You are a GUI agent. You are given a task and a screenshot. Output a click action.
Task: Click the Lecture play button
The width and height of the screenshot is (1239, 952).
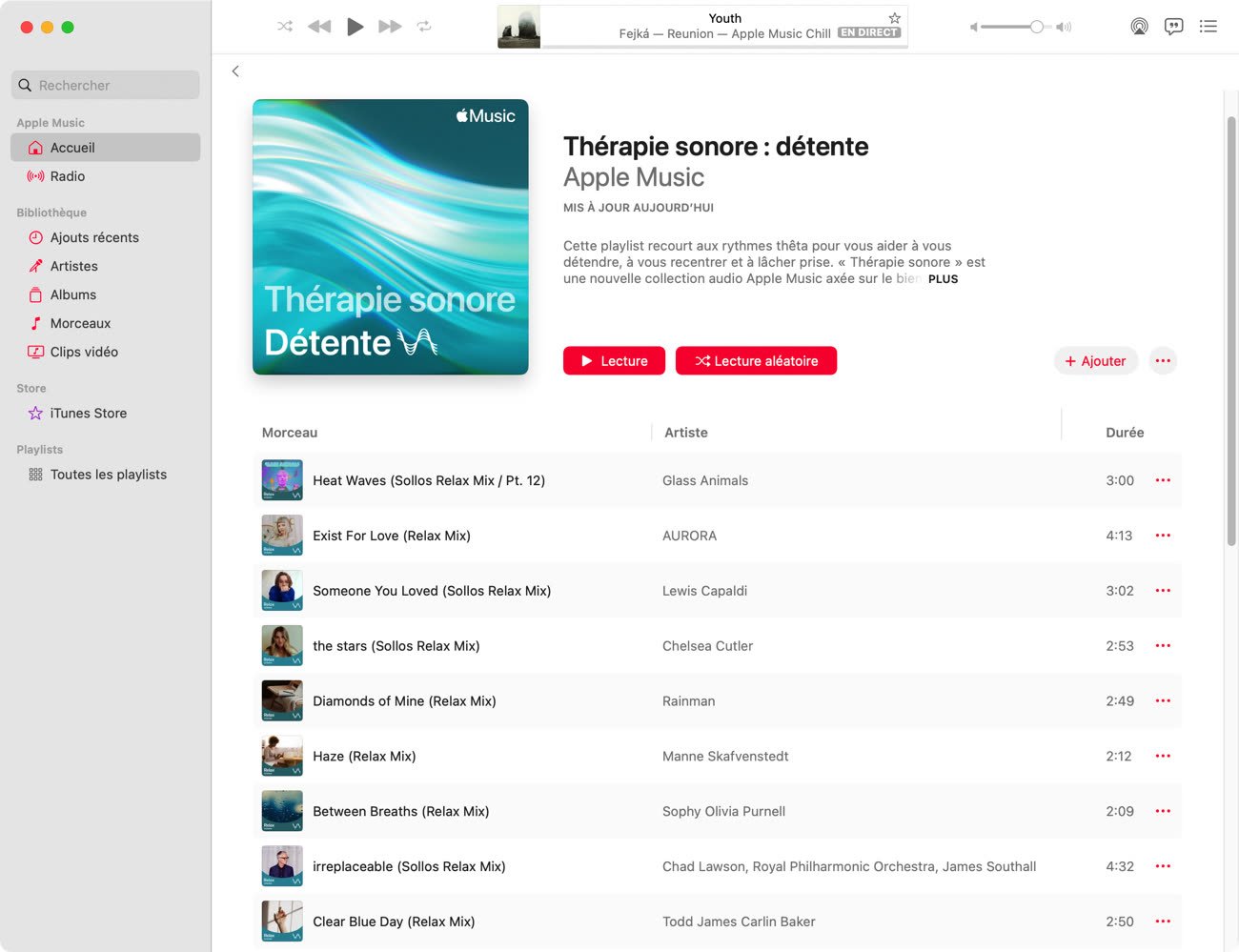coord(614,361)
